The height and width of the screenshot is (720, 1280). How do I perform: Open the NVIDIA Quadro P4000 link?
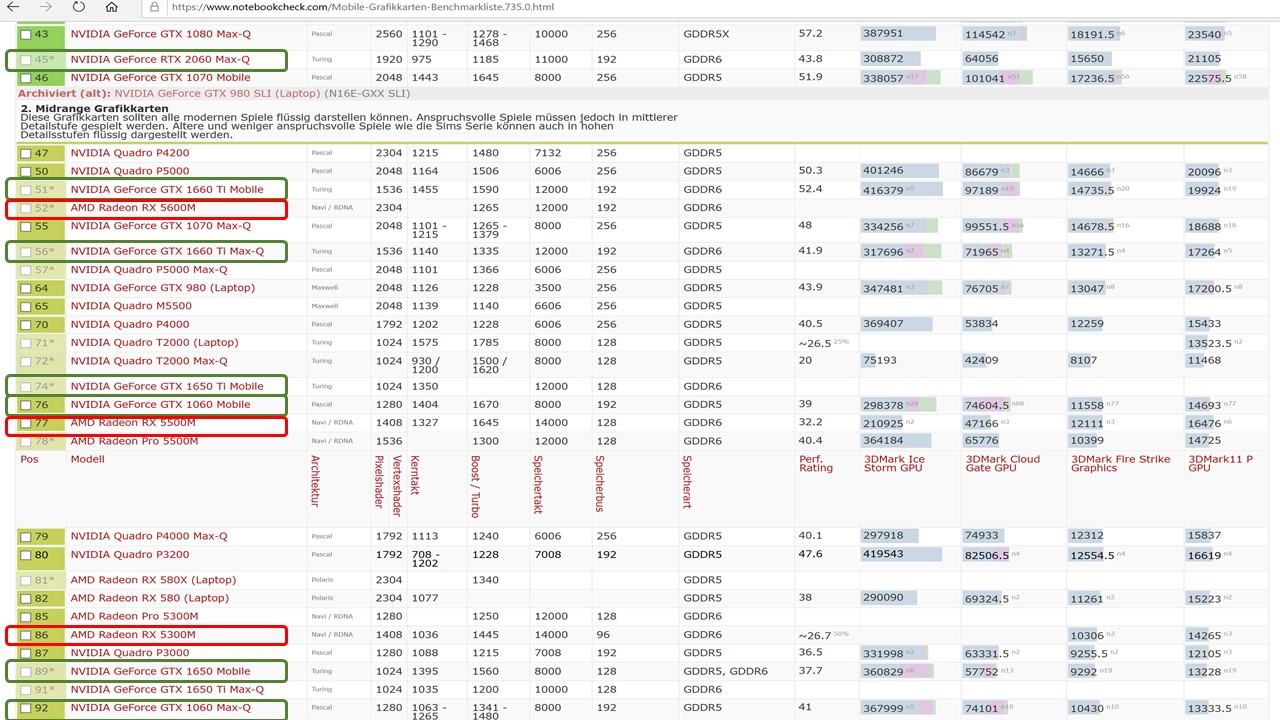(x=130, y=324)
